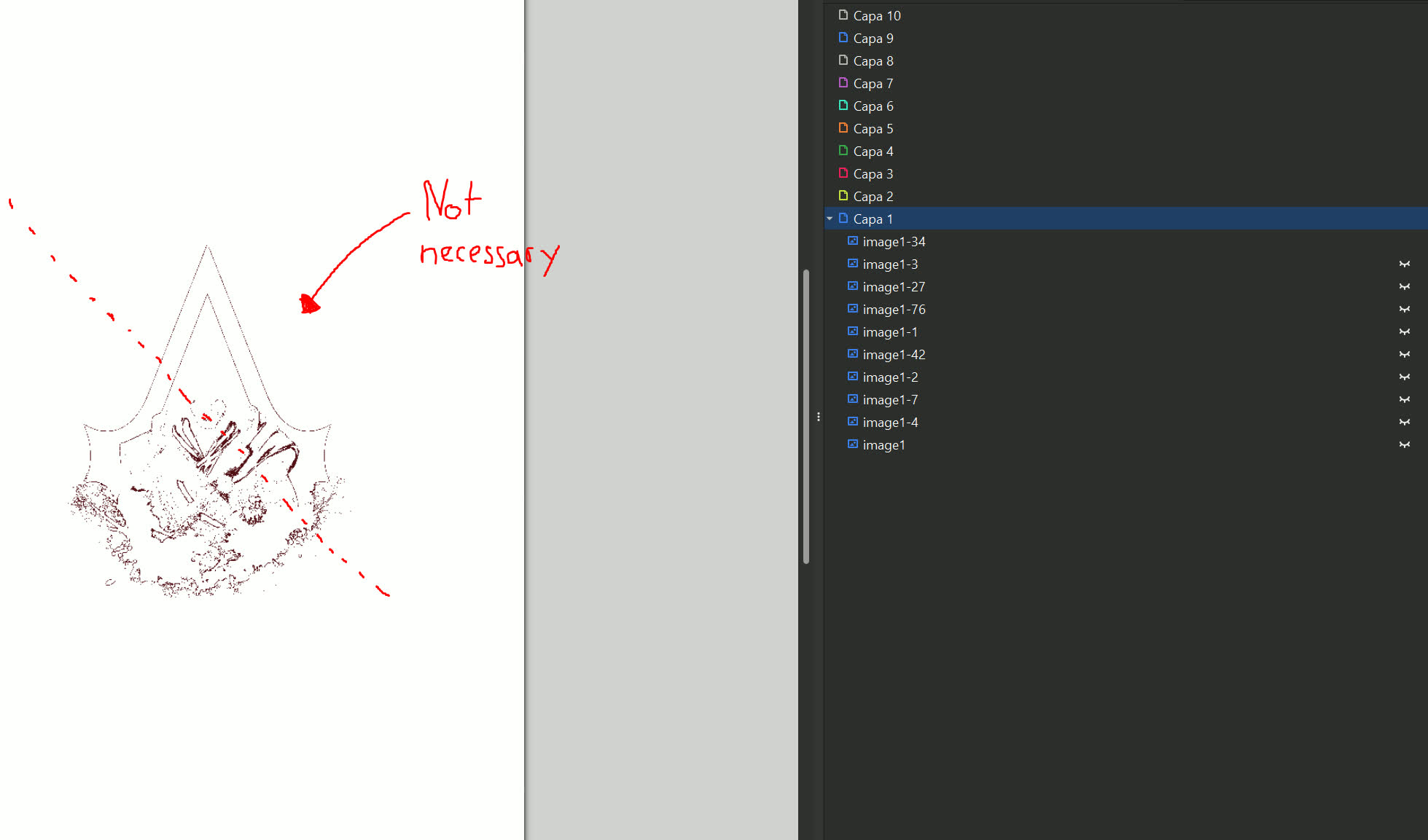Select the image1-4 object name

tap(891, 422)
